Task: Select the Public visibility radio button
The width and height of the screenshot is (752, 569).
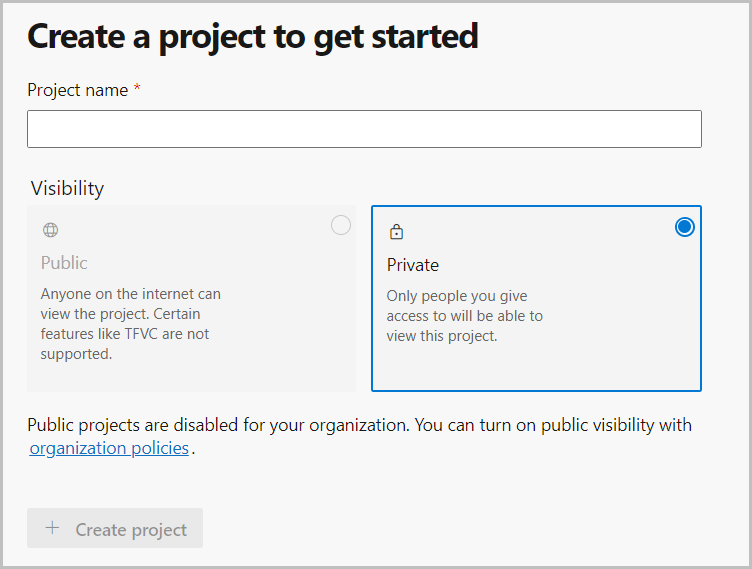Action: click(341, 226)
